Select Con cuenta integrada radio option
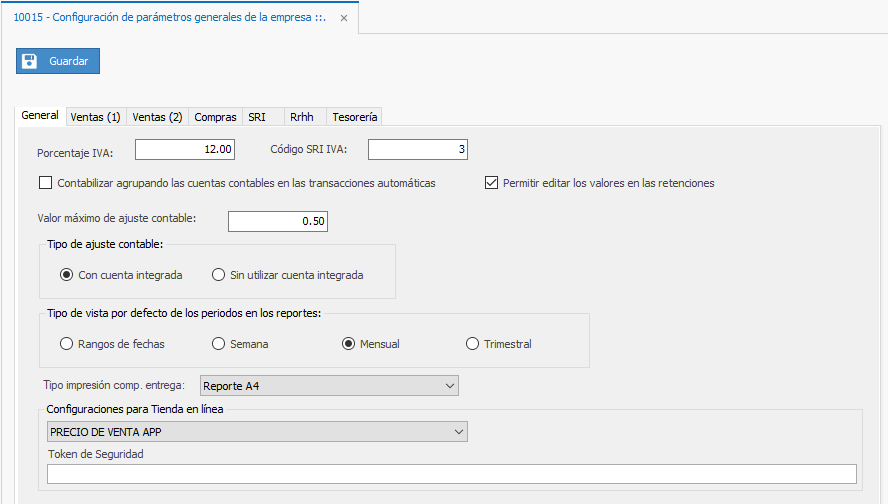The width and height of the screenshot is (888, 504). click(67, 275)
